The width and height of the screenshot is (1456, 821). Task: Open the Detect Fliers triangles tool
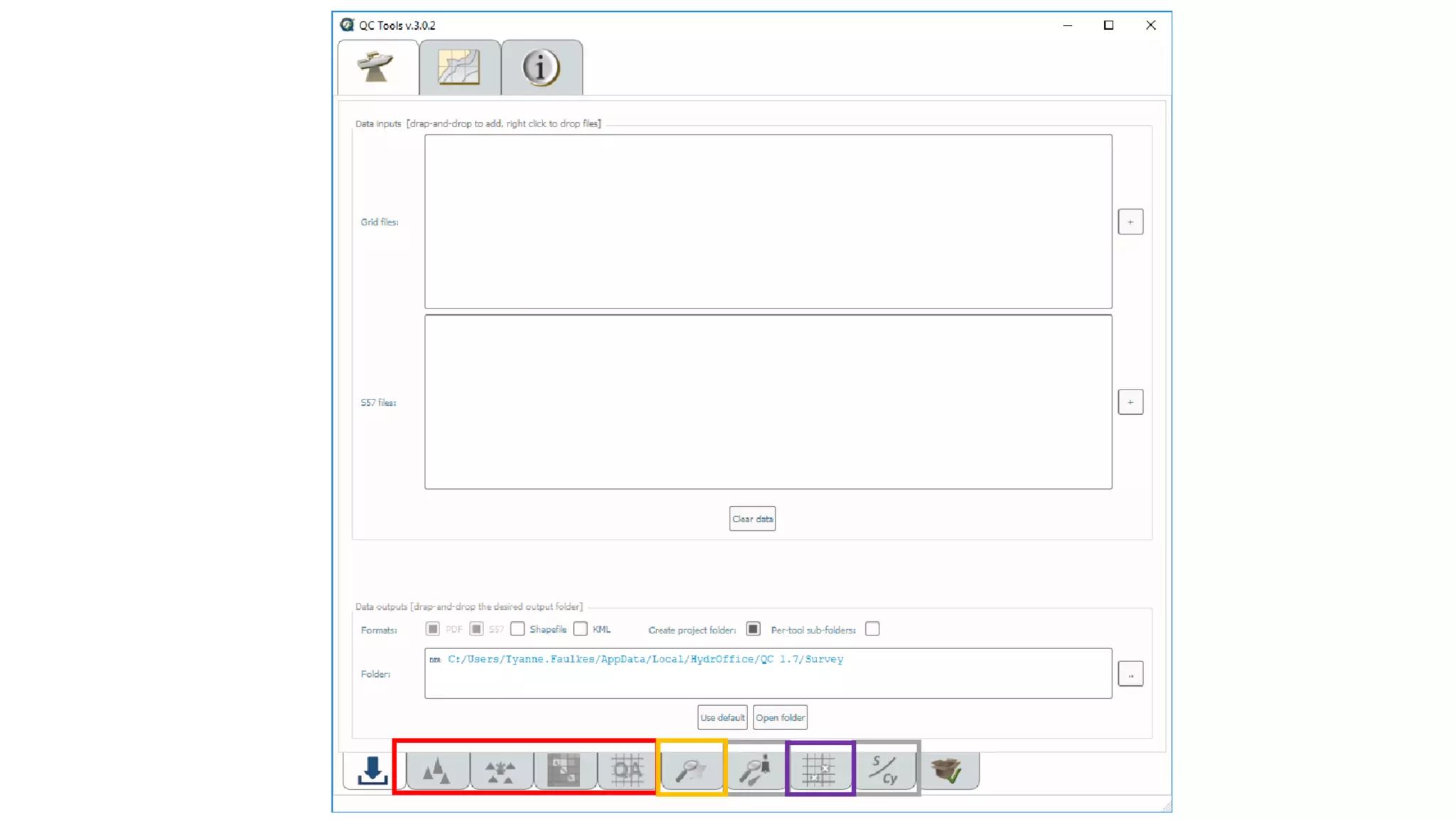[x=437, y=771]
